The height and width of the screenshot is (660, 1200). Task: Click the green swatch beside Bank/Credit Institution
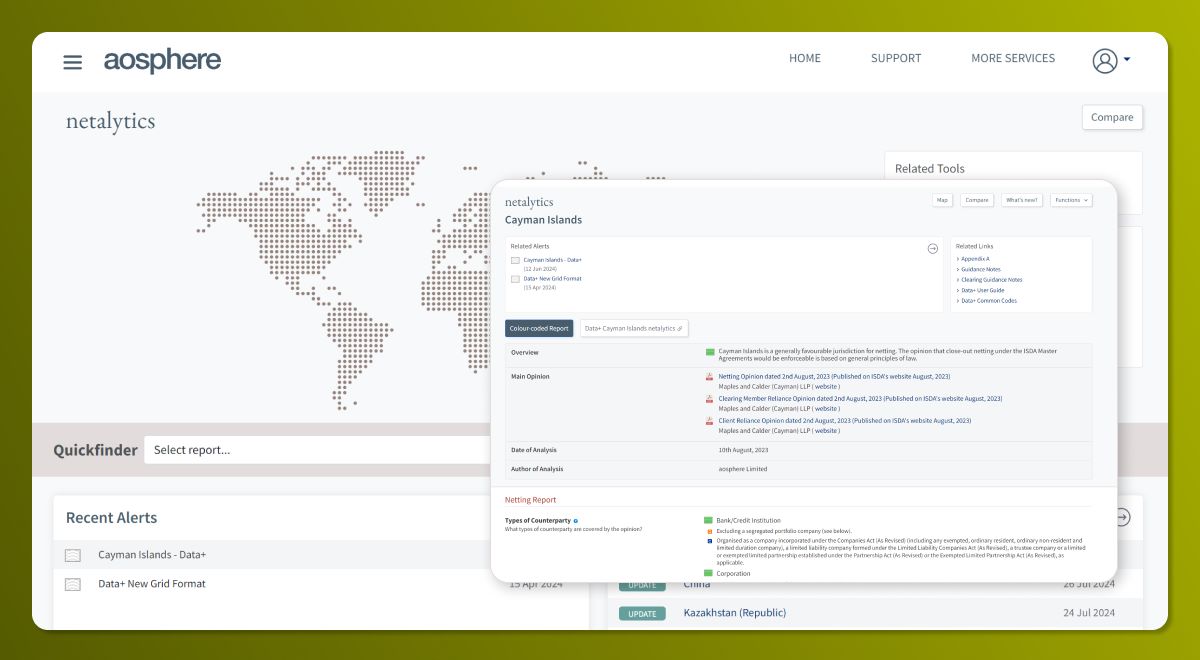(x=709, y=520)
